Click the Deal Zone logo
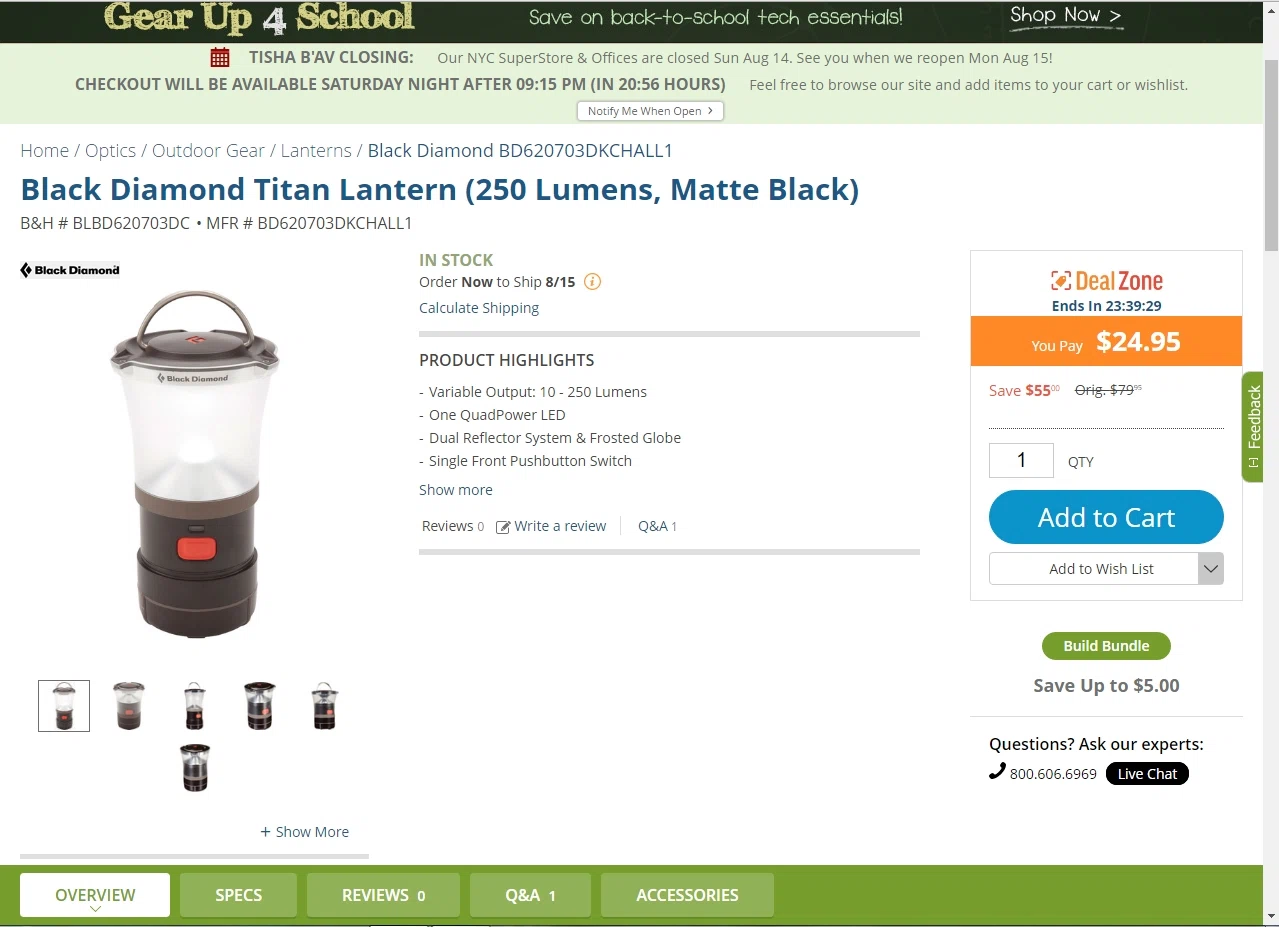The height and width of the screenshot is (927, 1279). point(1106,281)
